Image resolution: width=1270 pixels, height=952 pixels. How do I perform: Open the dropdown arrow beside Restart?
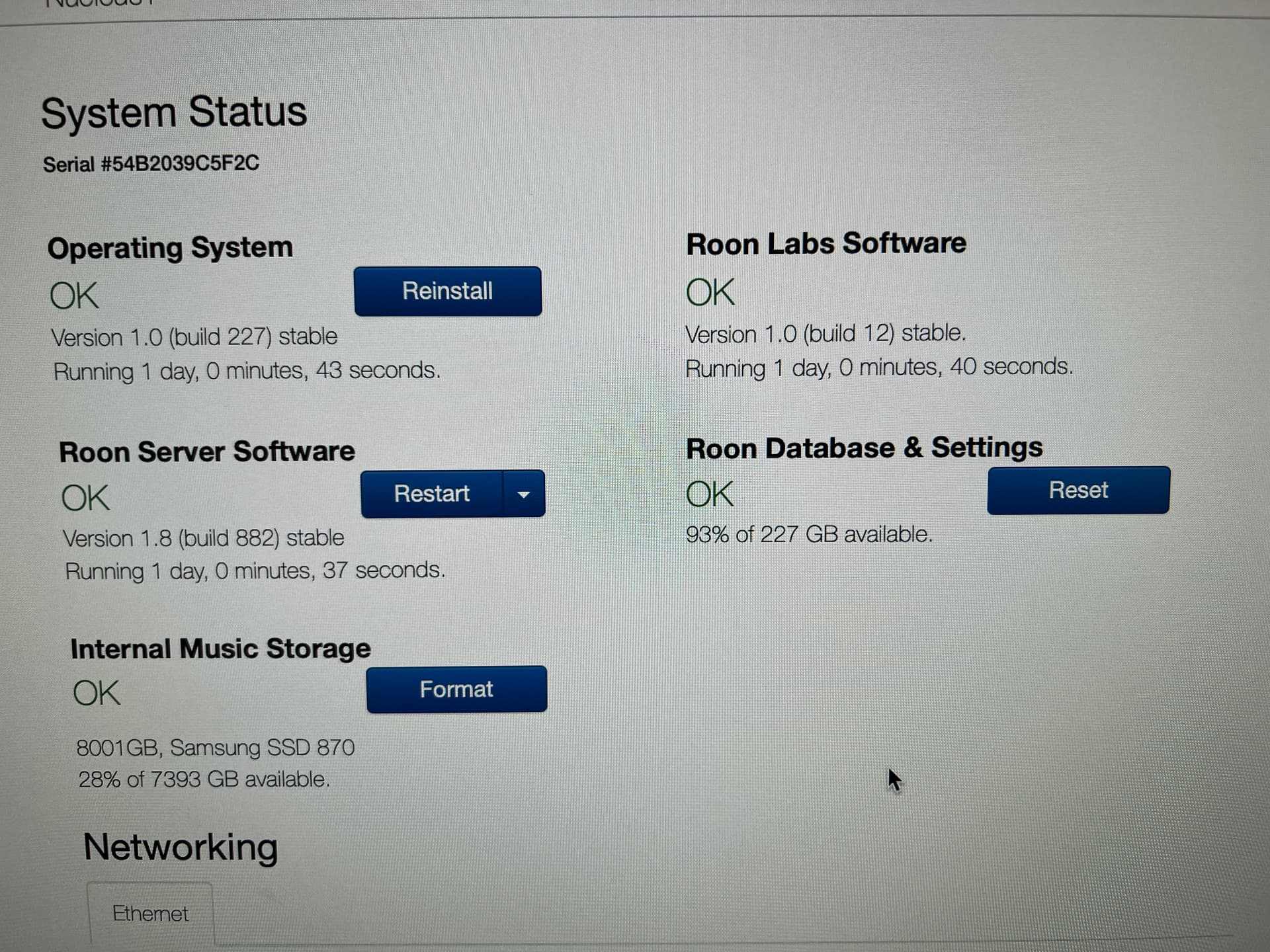point(524,494)
